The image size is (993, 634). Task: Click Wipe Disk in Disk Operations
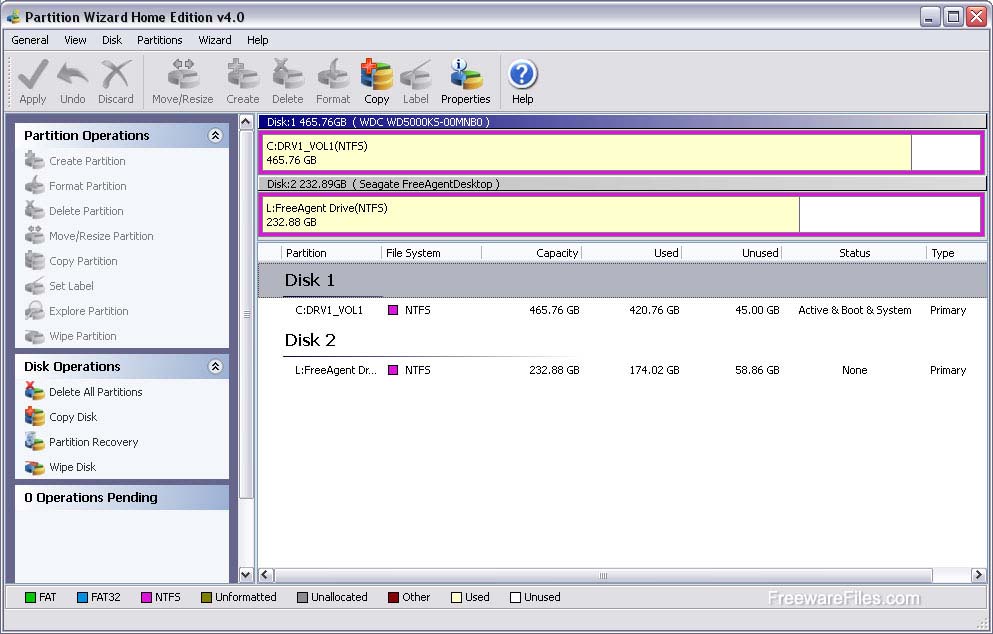pos(72,467)
